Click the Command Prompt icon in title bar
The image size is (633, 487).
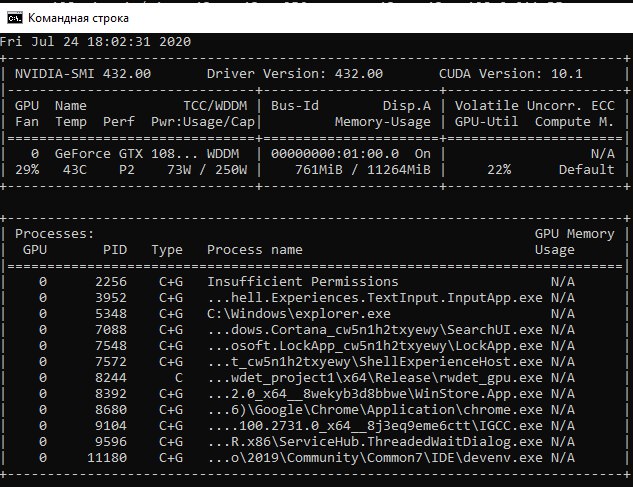tap(13, 19)
